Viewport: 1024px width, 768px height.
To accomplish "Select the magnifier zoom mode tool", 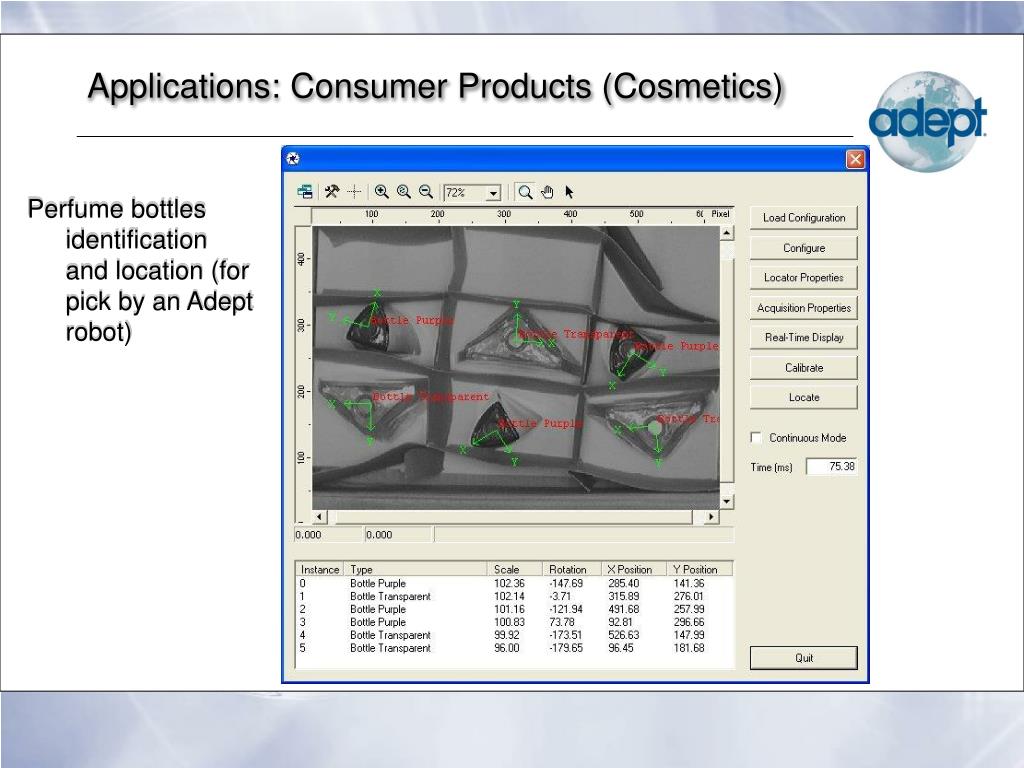I will click(x=525, y=192).
